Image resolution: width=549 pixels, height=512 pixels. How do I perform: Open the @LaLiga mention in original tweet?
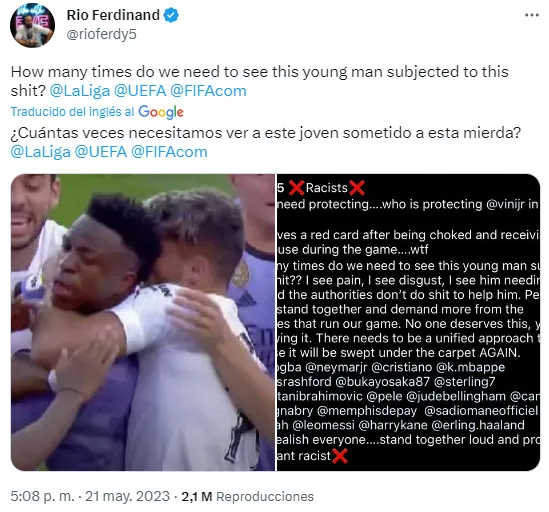80,91
